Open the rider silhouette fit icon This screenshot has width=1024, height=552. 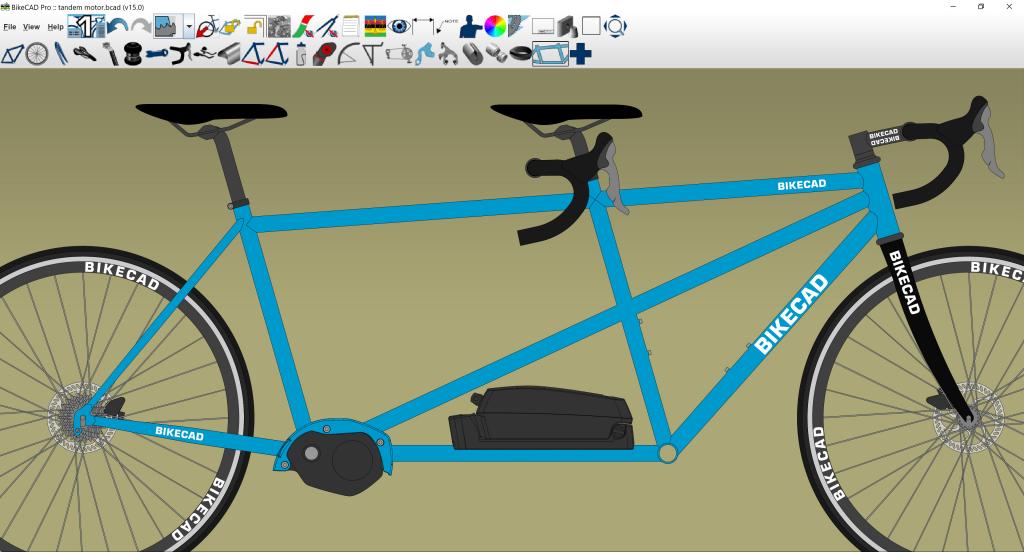[470, 27]
